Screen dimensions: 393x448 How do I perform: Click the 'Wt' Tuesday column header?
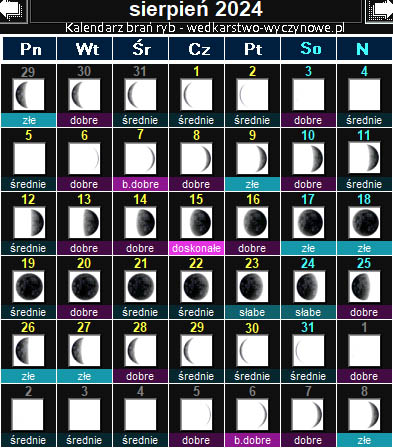85,49
